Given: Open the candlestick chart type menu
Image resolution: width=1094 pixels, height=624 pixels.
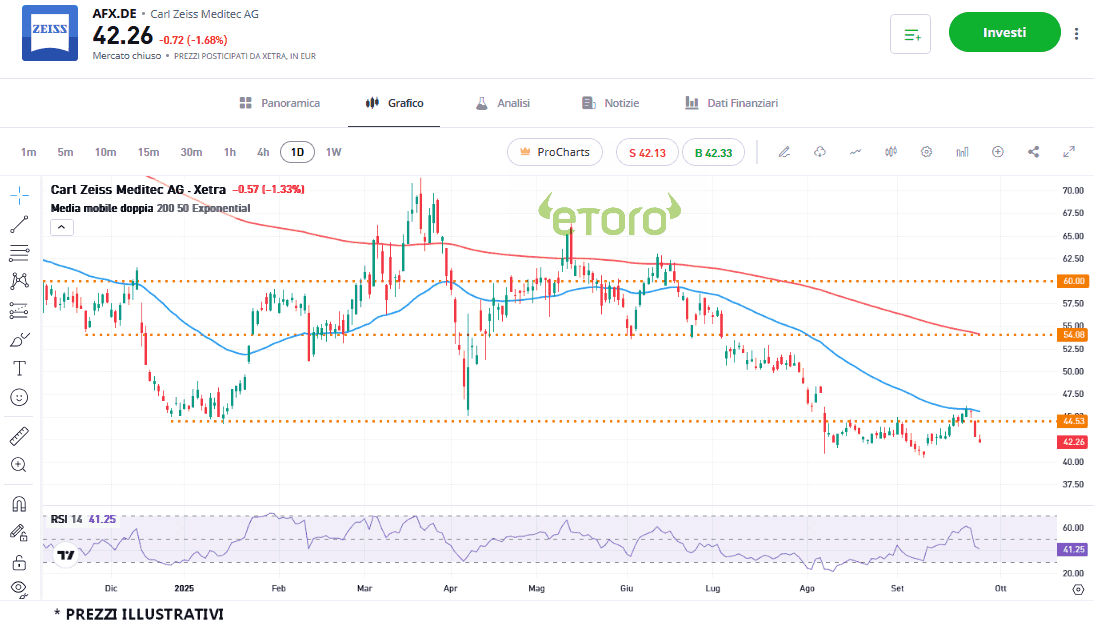Looking at the screenshot, I should coord(890,152).
